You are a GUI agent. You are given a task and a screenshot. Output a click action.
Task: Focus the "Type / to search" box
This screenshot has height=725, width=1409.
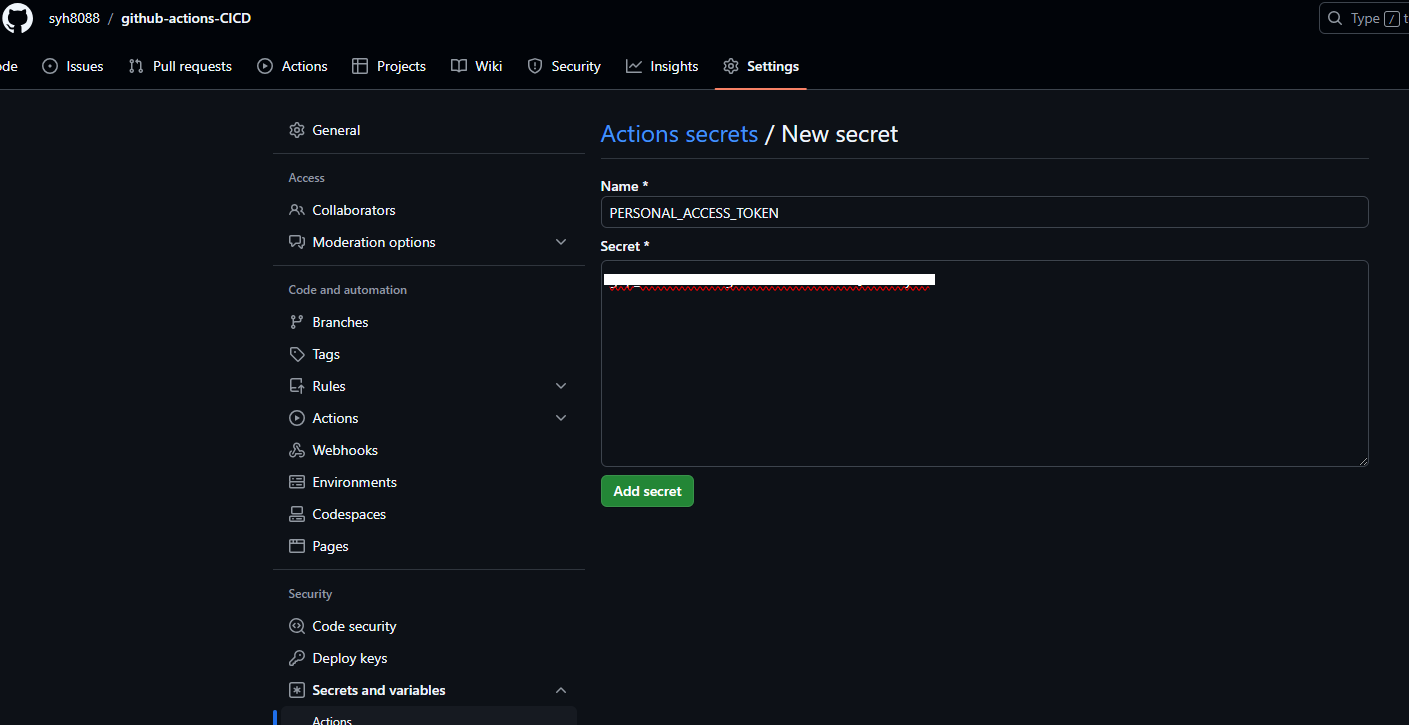point(1364,18)
